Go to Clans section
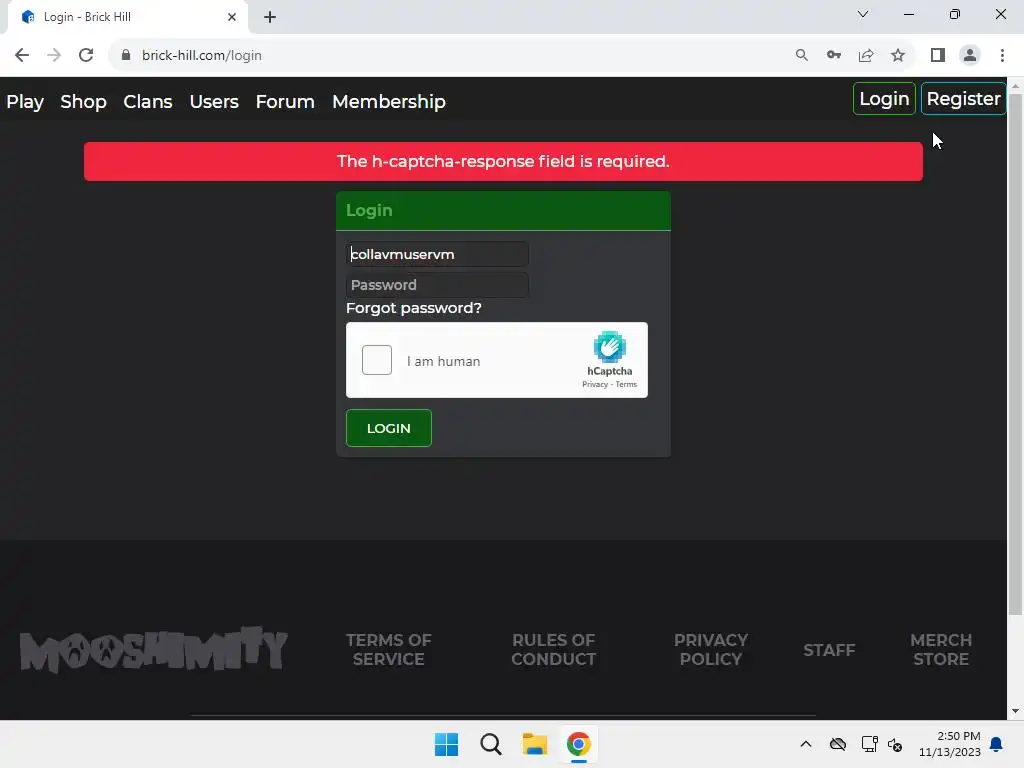The width and height of the screenshot is (1024, 768). (x=148, y=102)
